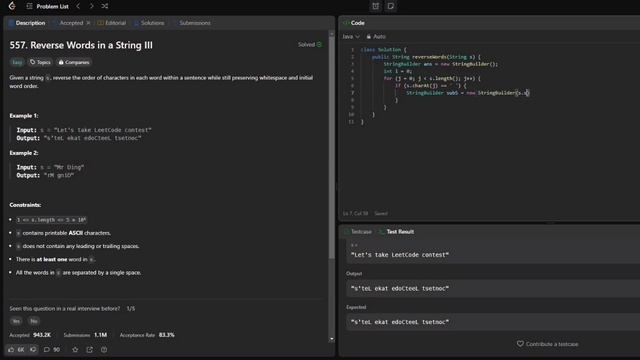Viewport: 640px width, 360px height.
Task: Pick a random problem shuffle icon
Action: (105, 6)
